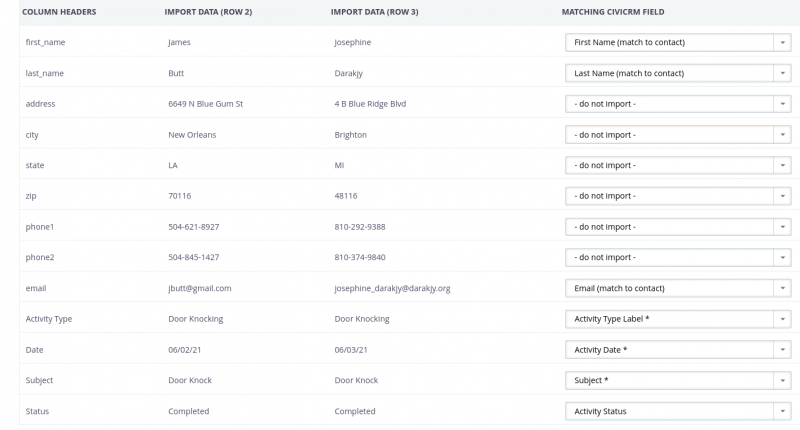Expand the zip row dropdown arrow
The height and width of the screenshot is (430, 800).
[782, 196]
